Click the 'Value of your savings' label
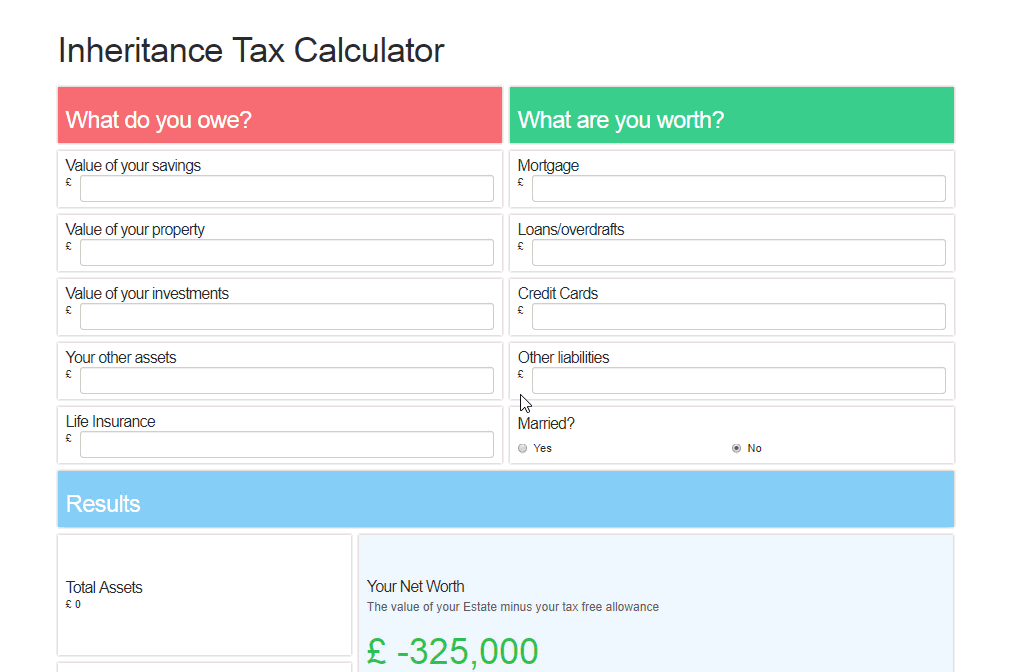 133,166
